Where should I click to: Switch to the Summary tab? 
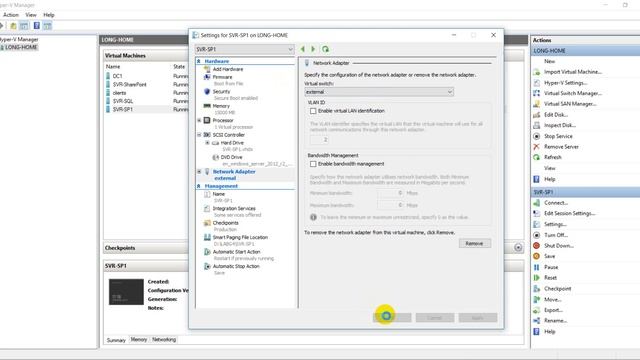(x=116, y=340)
